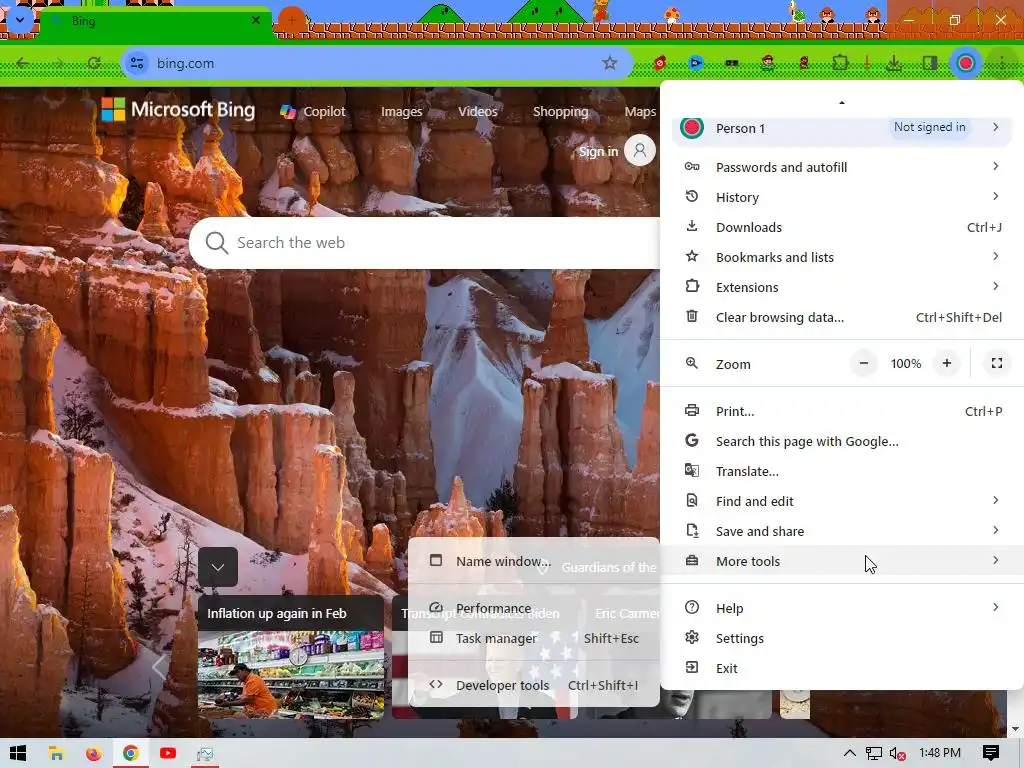Expand the Extensions submenu
1024x768 pixels.
tap(842, 287)
